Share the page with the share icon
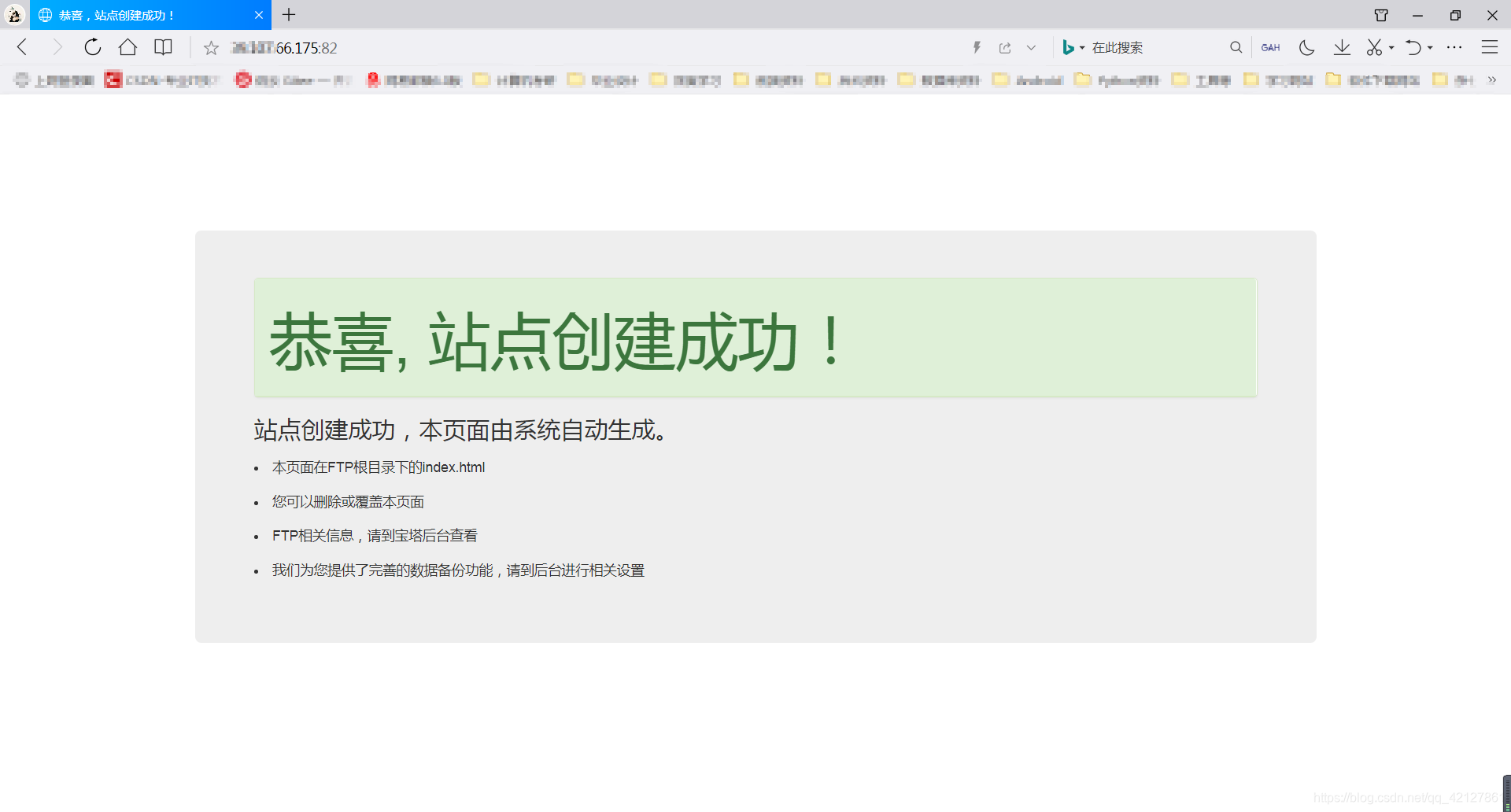The height and width of the screenshot is (812, 1511). (x=1005, y=47)
